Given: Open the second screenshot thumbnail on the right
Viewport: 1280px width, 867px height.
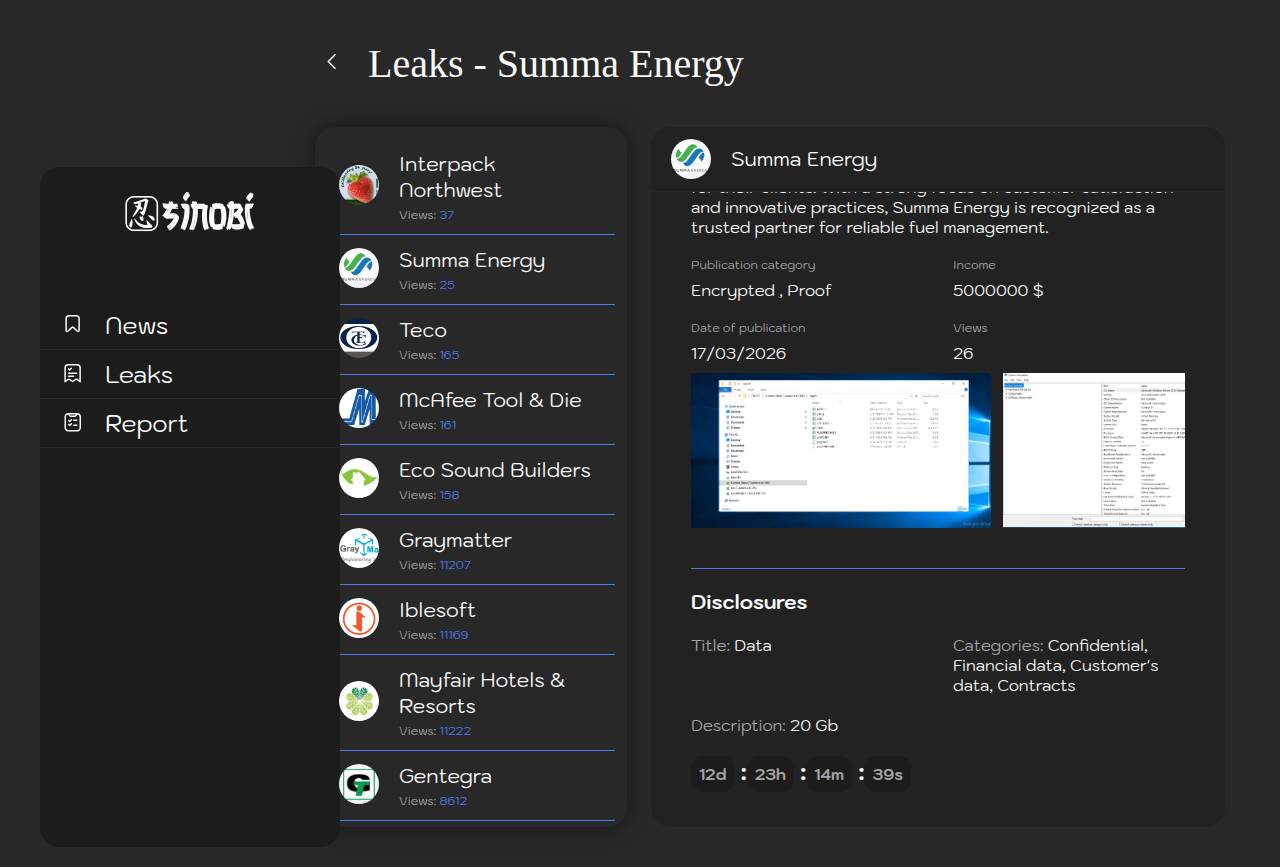Looking at the screenshot, I should tap(1093, 450).
